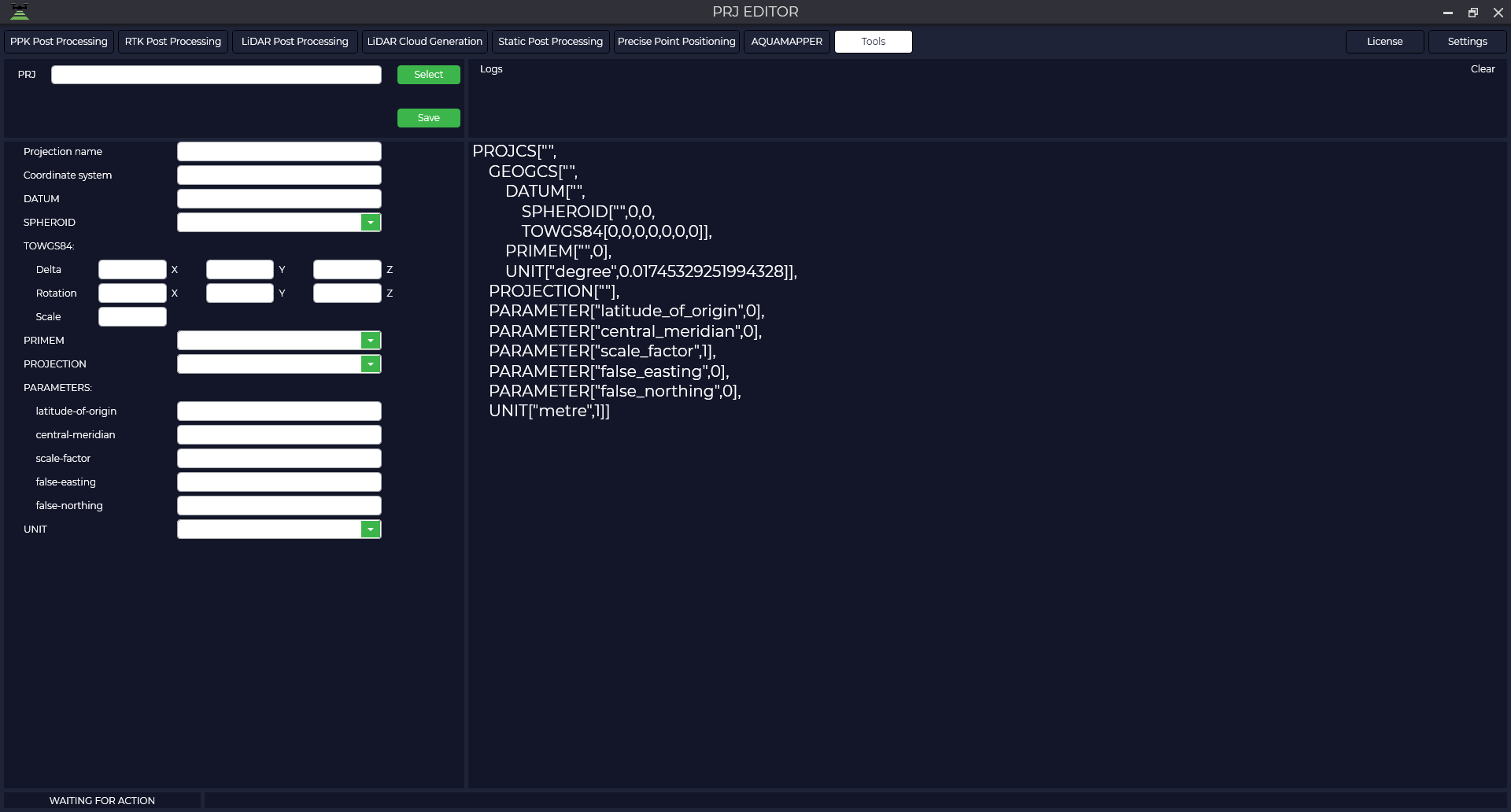Image resolution: width=1511 pixels, height=812 pixels.
Task: Focus the DATUM input field
Action: pyautogui.click(x=279, y=199)
